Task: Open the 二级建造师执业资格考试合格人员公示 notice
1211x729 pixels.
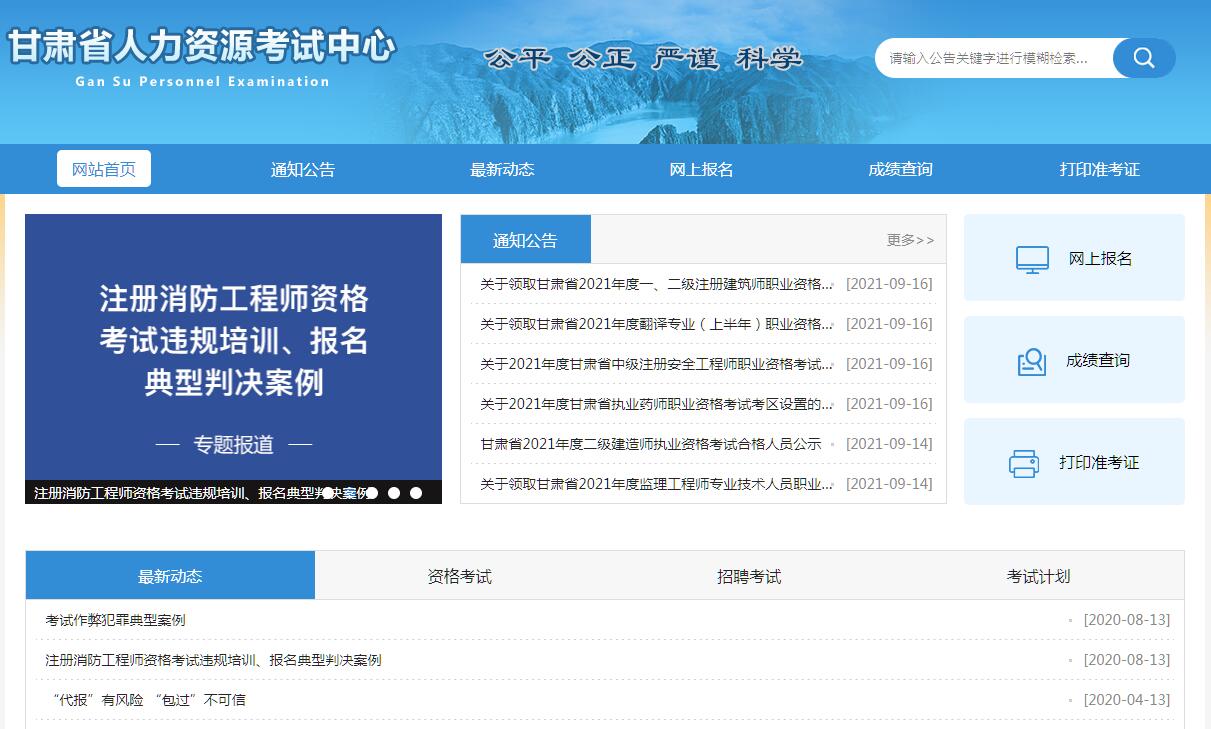Action: (650, 444)
